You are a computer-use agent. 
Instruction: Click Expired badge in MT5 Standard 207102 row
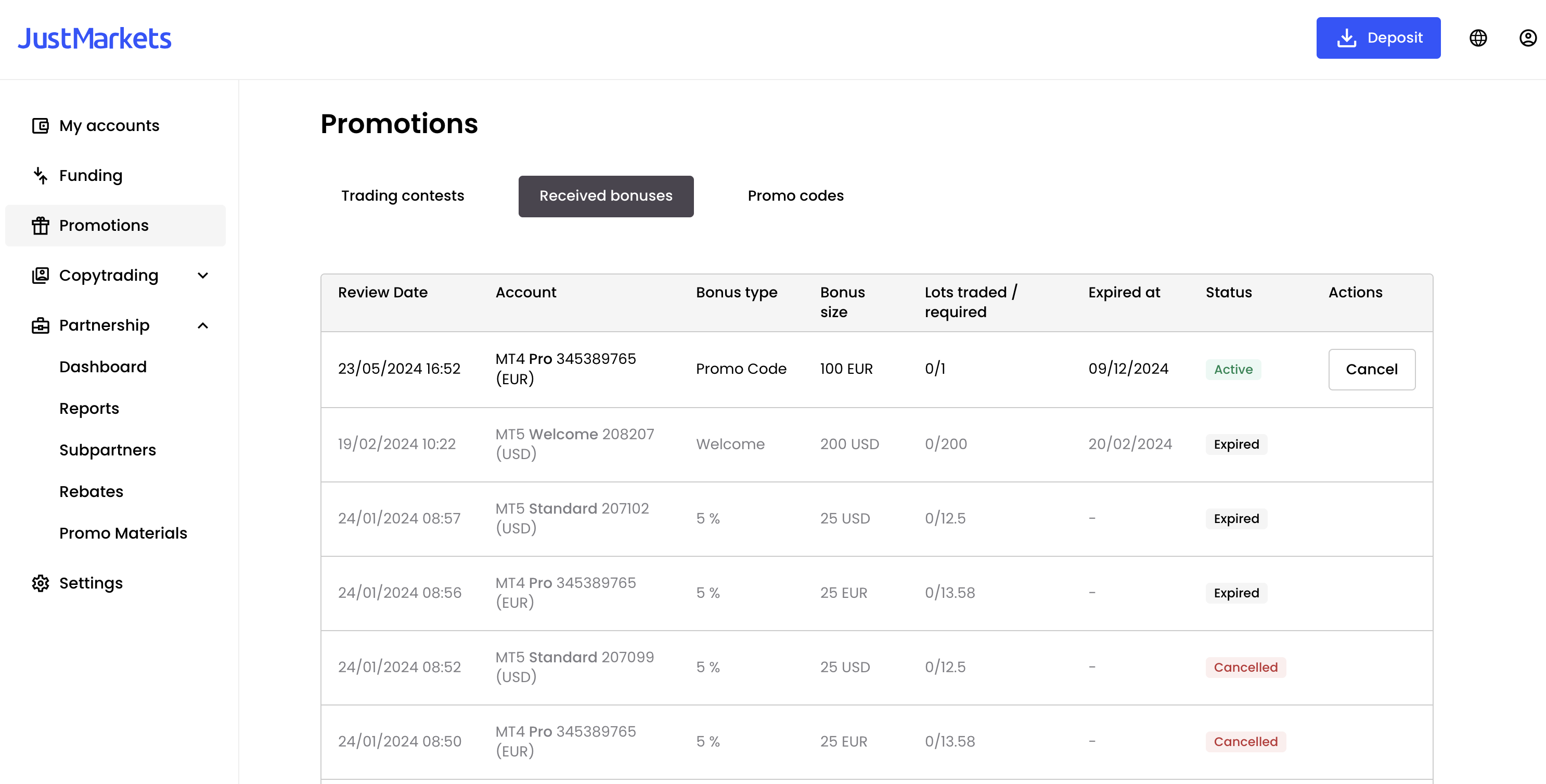[1236, 519]
